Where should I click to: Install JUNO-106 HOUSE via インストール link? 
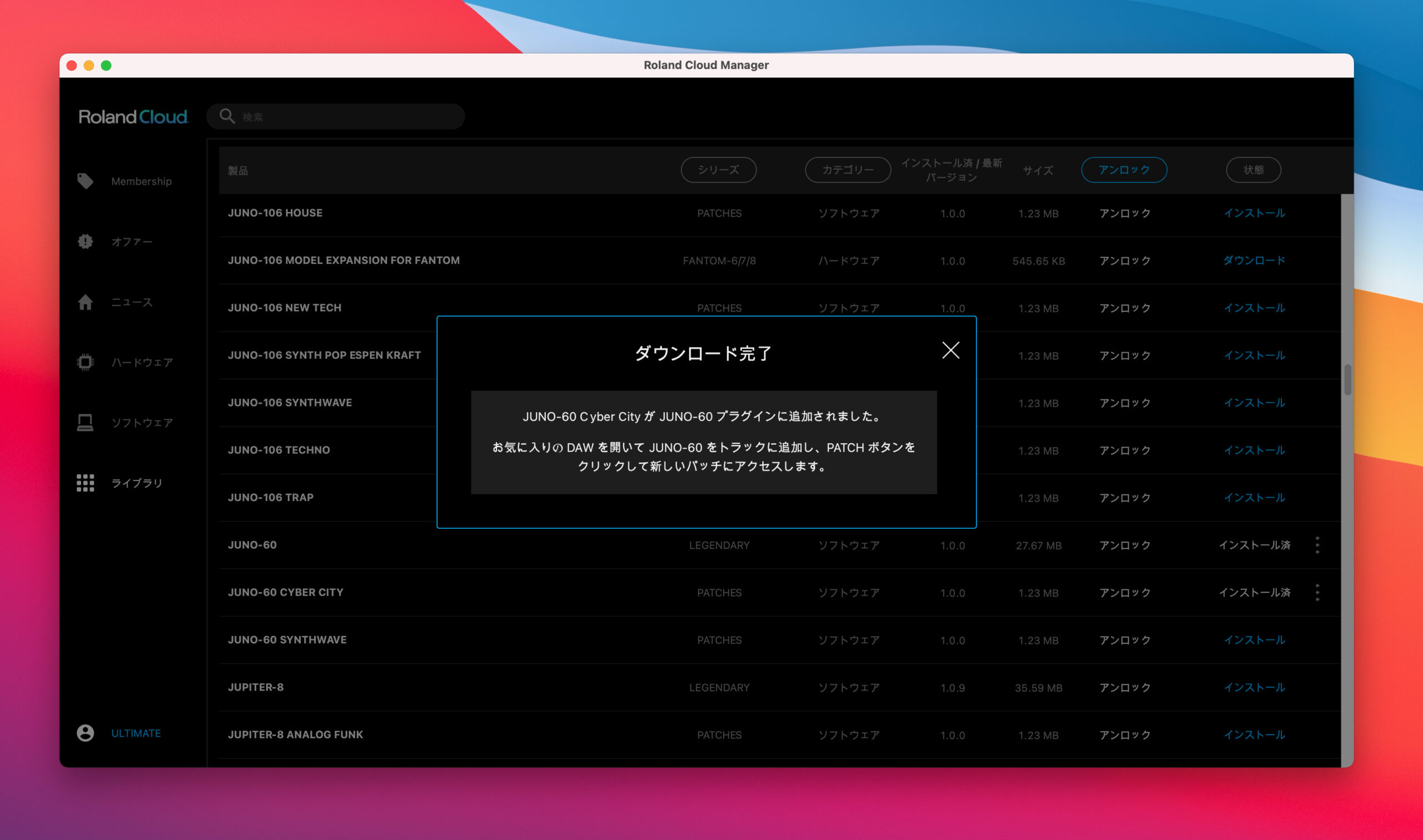(x=1254, y=213)
